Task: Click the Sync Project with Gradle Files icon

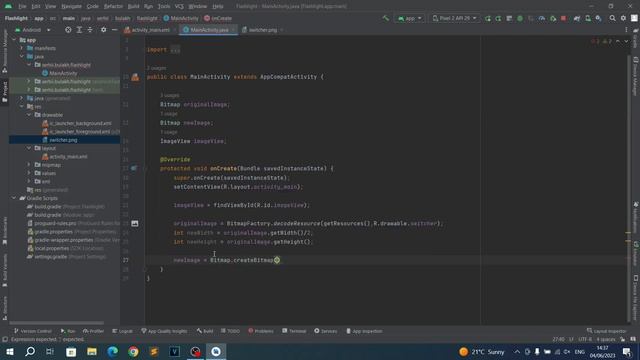Action: pos(577,18)
